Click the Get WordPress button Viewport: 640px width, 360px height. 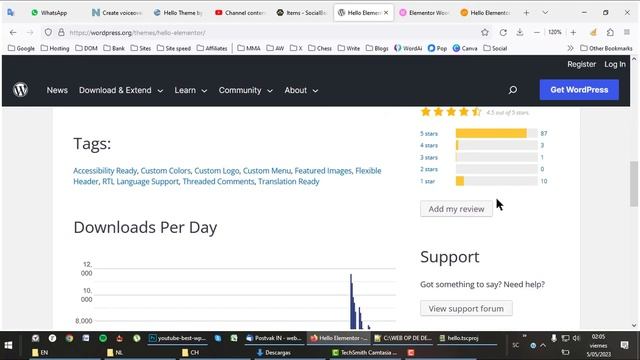tap(579, 90)
